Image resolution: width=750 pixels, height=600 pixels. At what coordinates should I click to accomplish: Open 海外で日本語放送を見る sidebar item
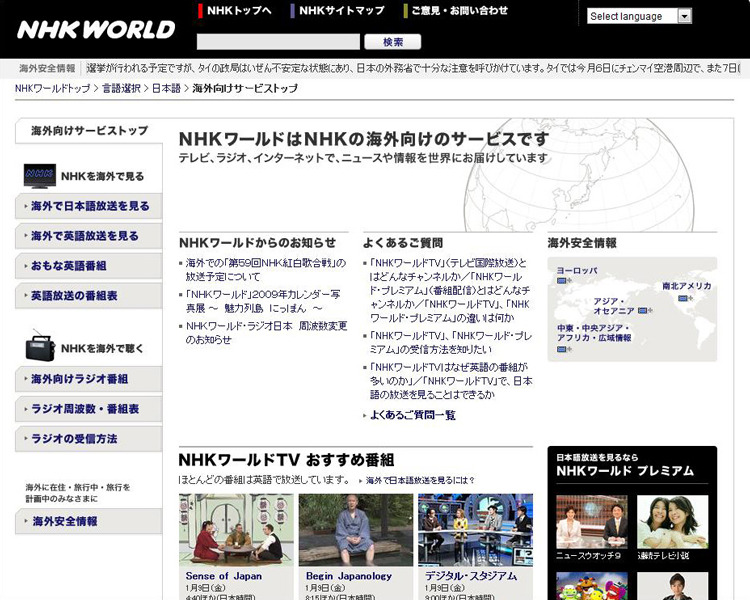tap(89, 206)
